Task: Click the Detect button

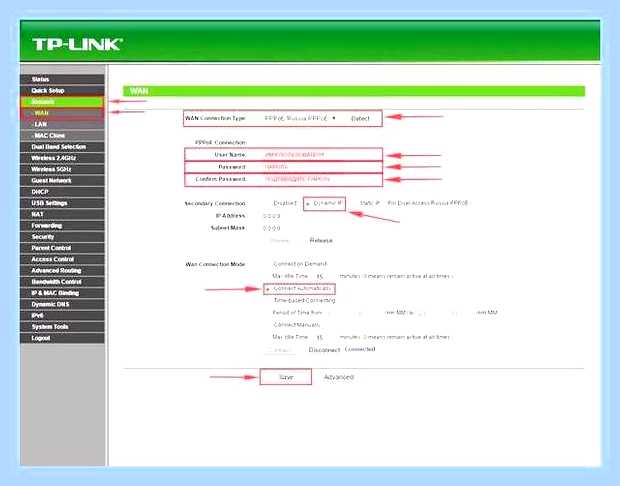Action: [x=360, y=118]
